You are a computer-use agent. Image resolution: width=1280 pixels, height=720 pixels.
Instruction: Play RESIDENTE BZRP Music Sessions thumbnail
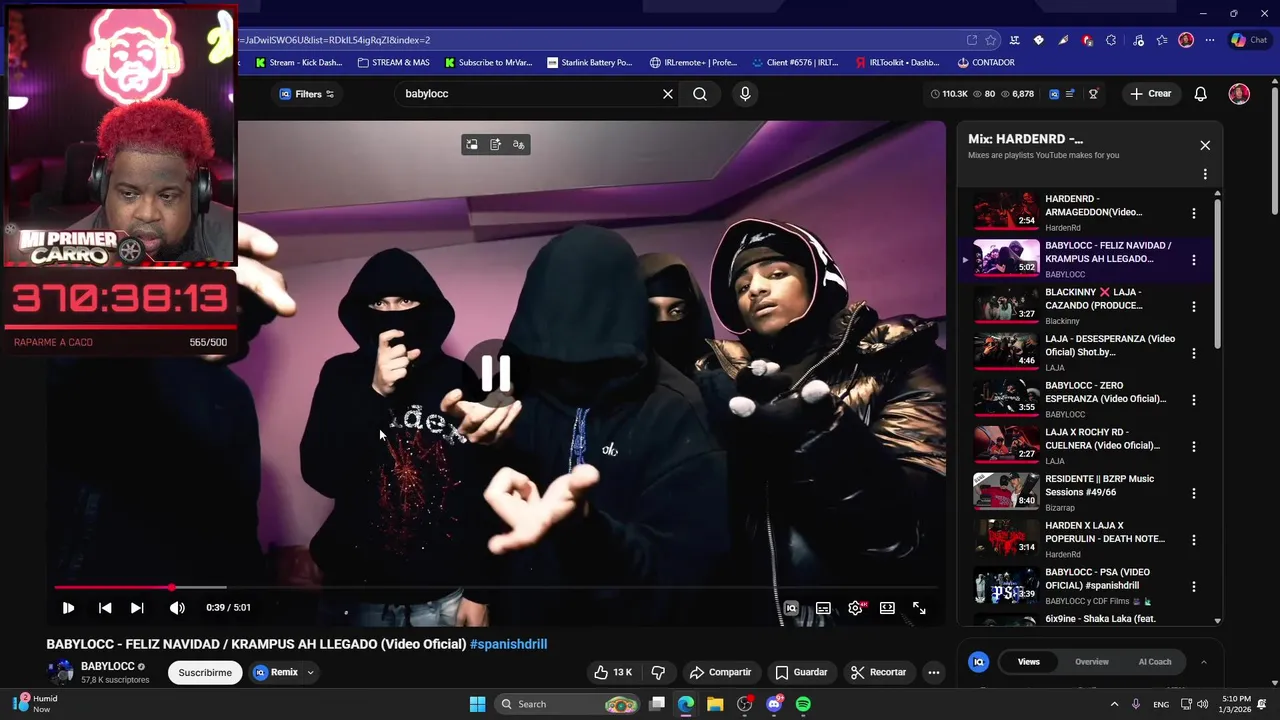click(1007, 490)
